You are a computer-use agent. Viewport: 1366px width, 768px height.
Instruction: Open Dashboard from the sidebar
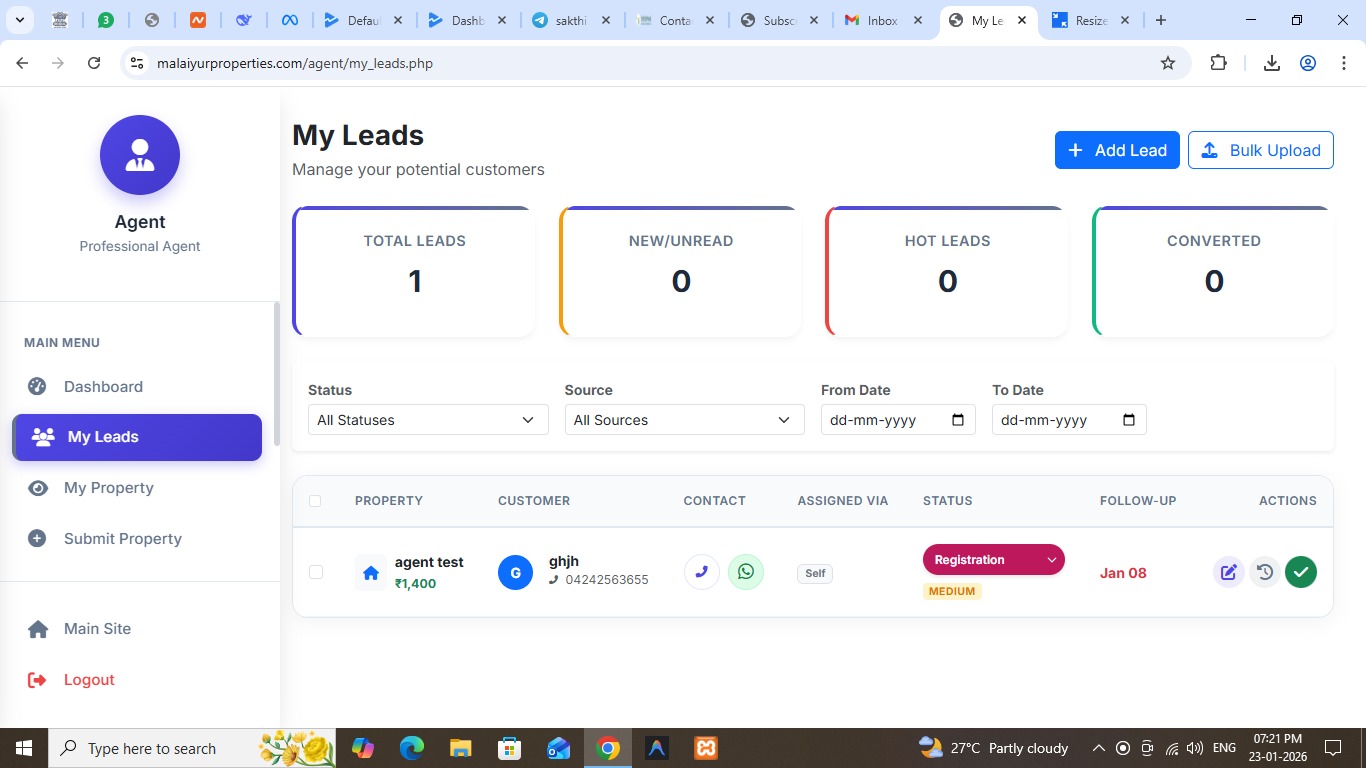tap(102, 386)
